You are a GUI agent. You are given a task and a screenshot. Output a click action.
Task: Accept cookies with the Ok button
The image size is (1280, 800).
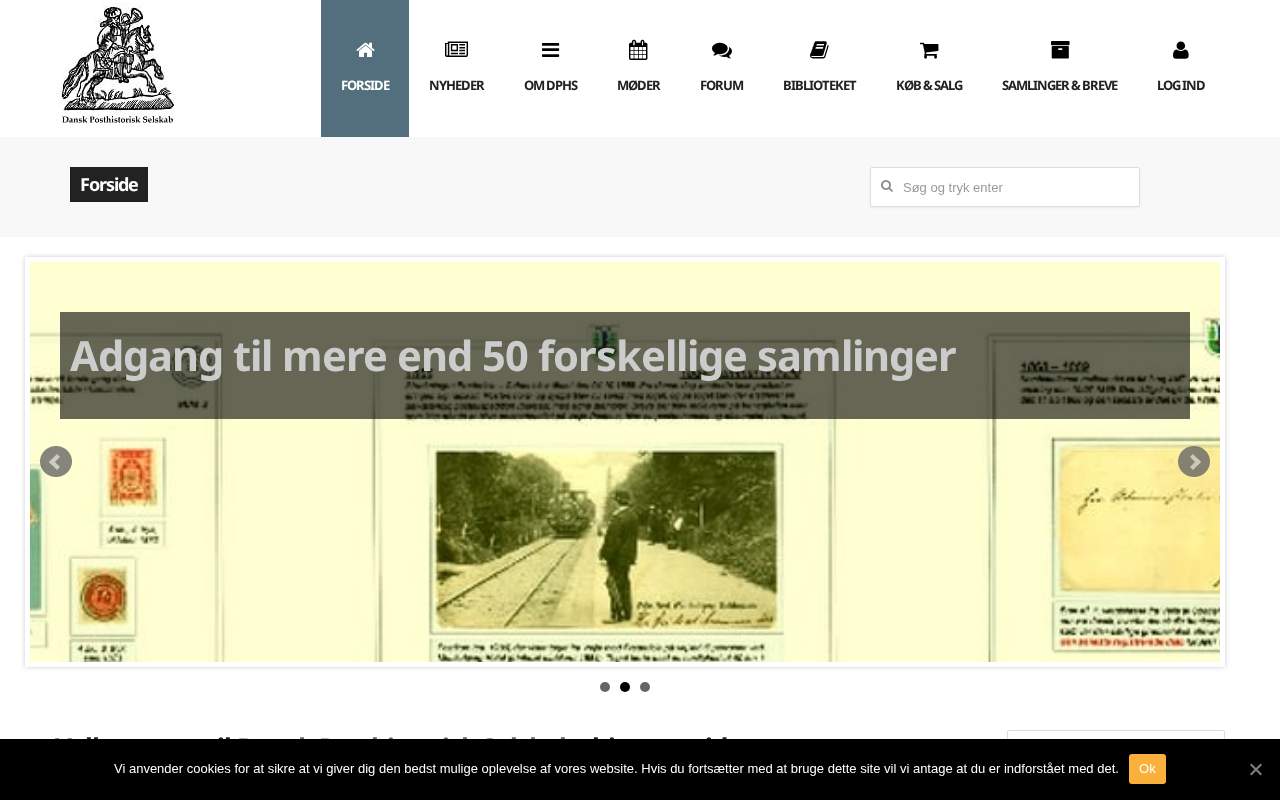click(1147, 769)
